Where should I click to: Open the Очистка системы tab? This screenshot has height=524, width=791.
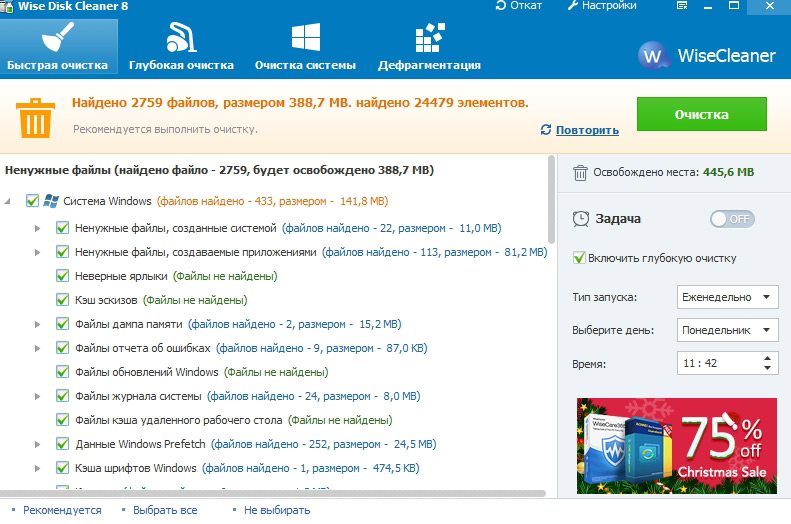305,46
